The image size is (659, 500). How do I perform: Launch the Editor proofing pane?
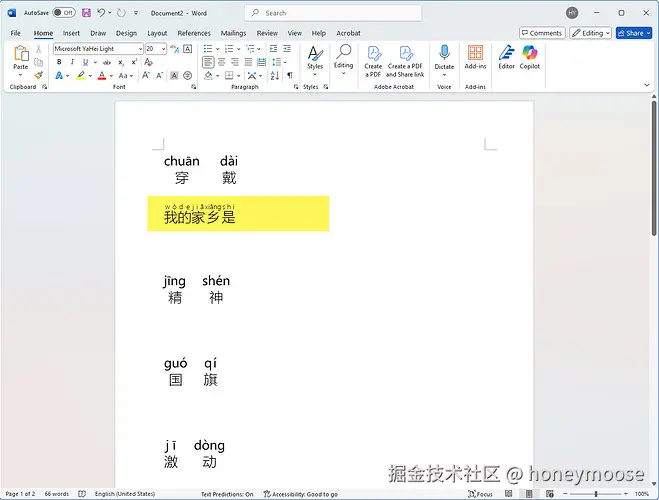pyautogui.click(x=506, y=57)
